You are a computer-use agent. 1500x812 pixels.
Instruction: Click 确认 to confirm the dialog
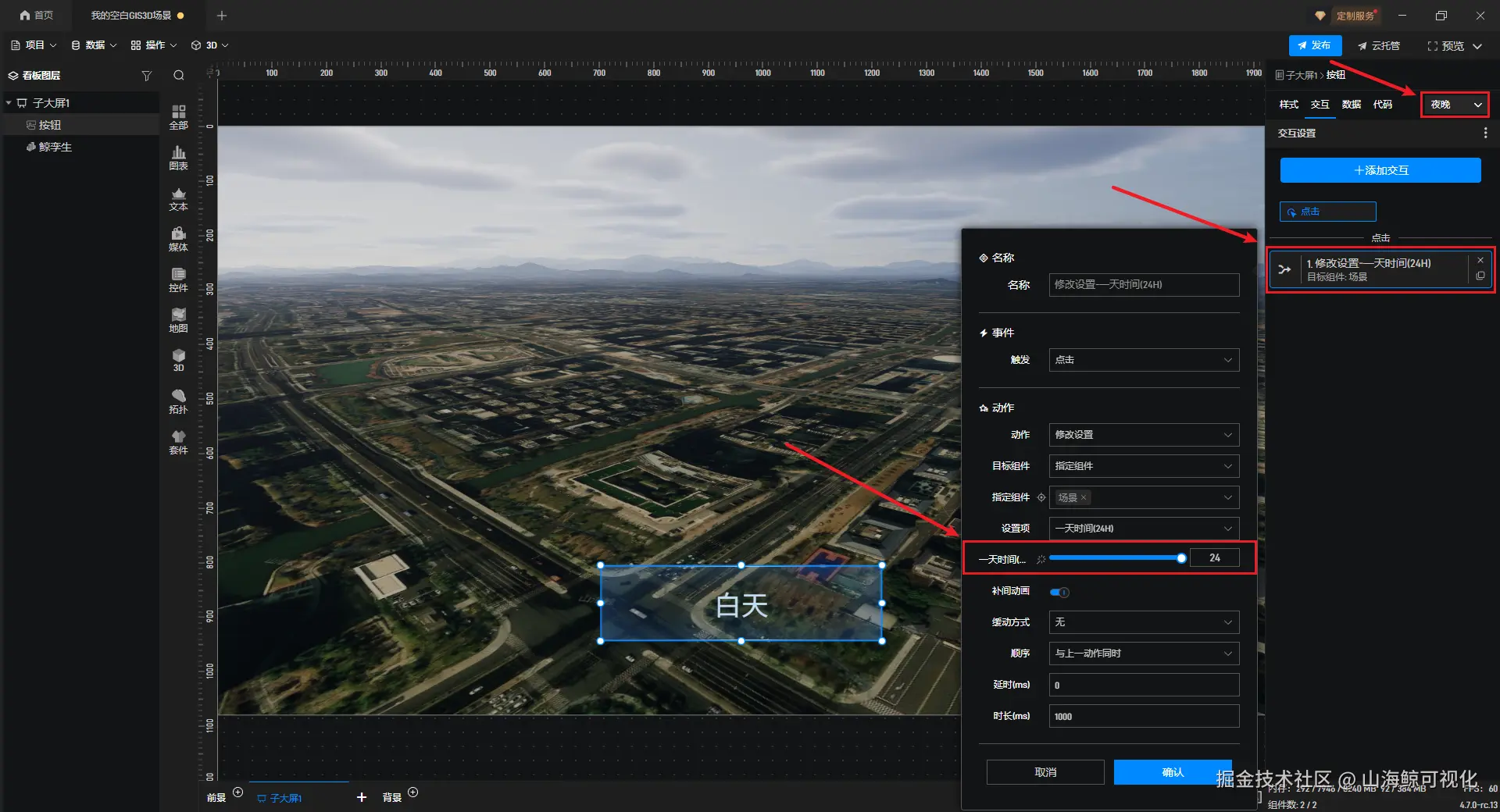(1173, 772)
